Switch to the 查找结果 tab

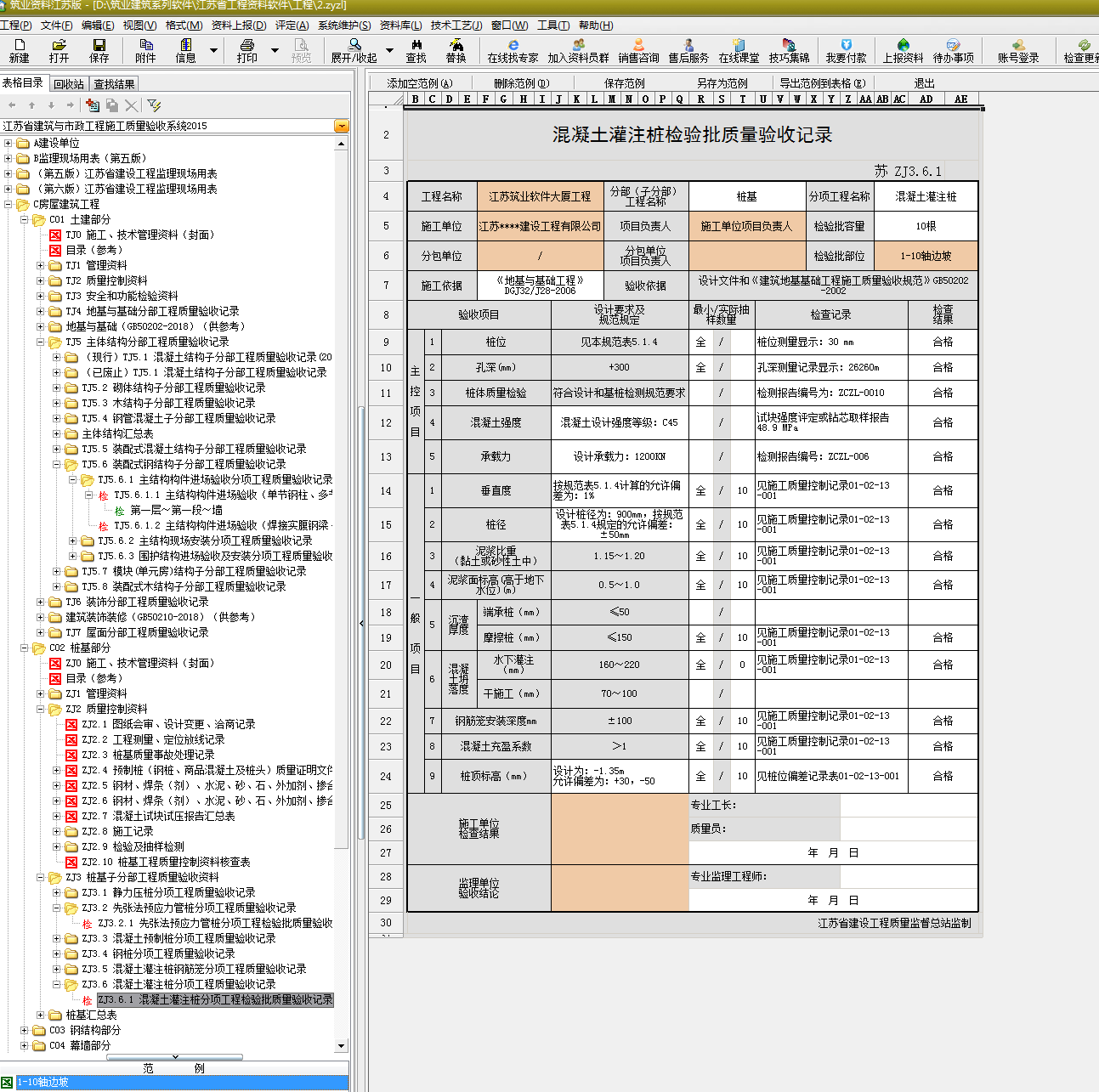pyautogui.click(x=114, y=84)
